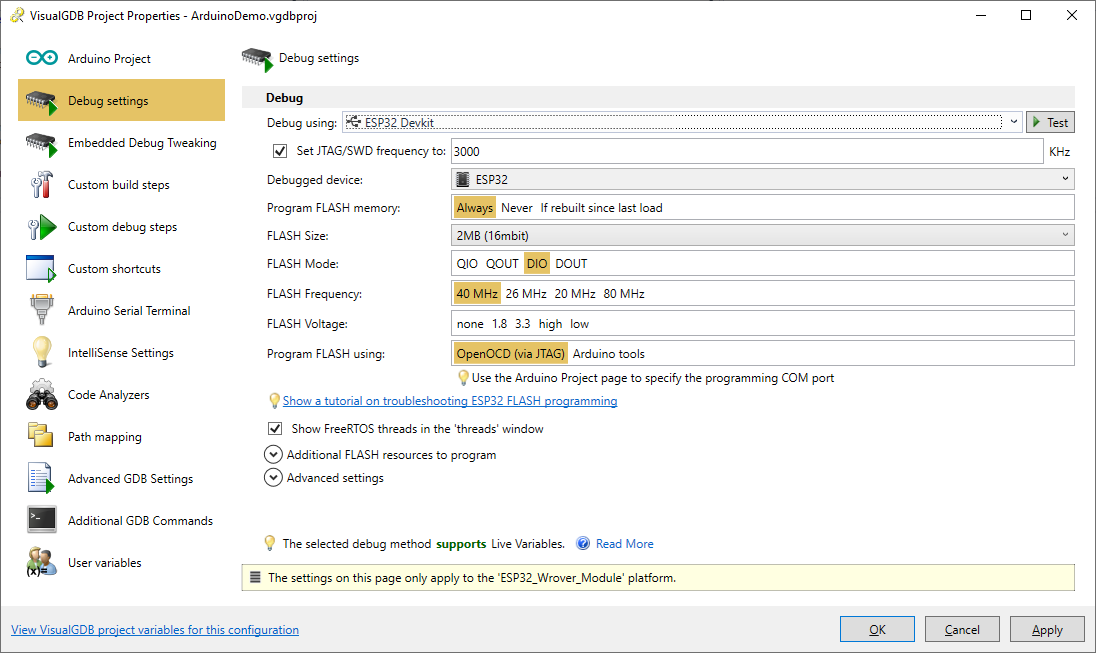Select 1.8 FLASH voltage

click(499, 324)
